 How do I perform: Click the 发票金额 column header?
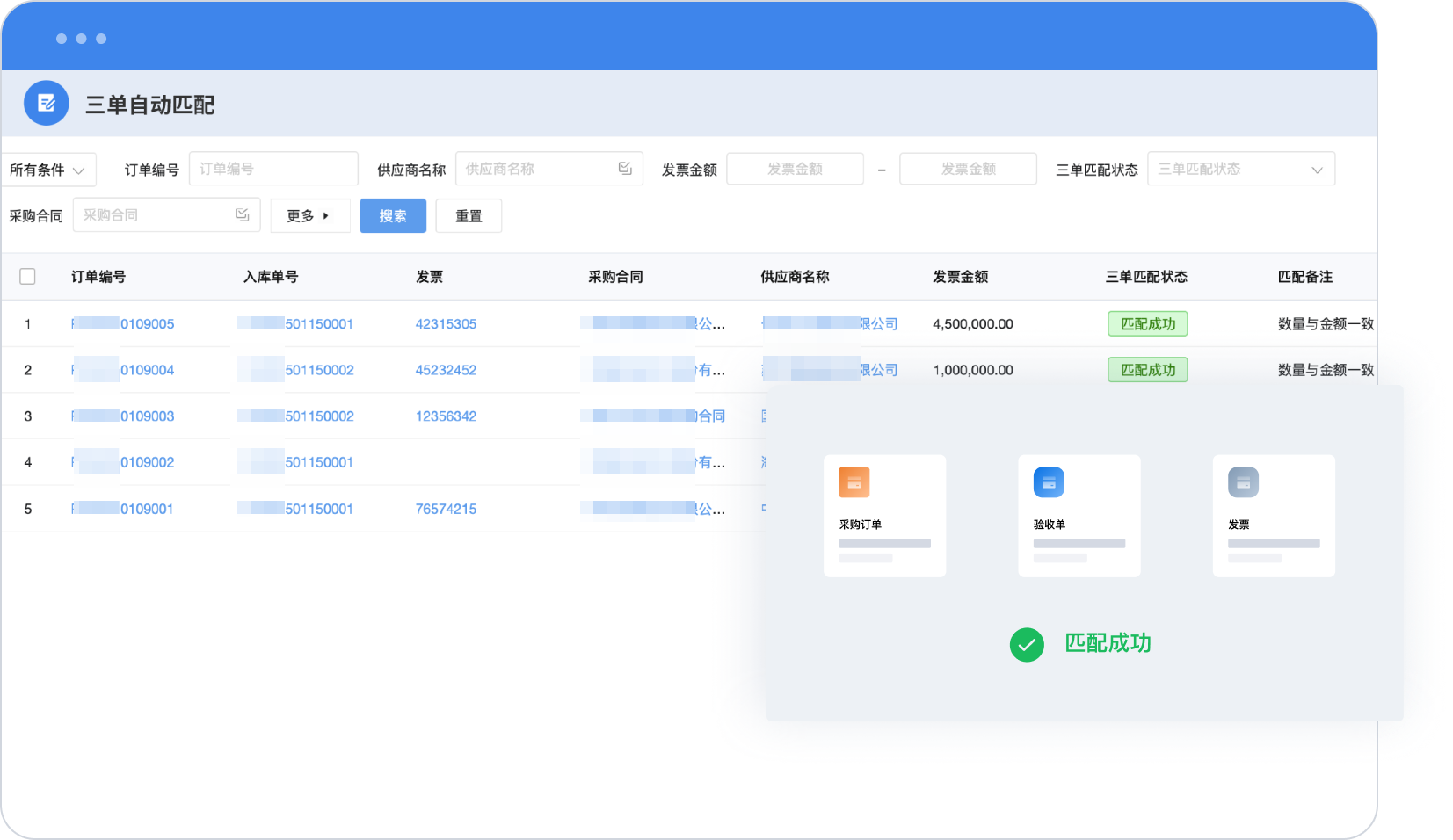click(960, 277)
